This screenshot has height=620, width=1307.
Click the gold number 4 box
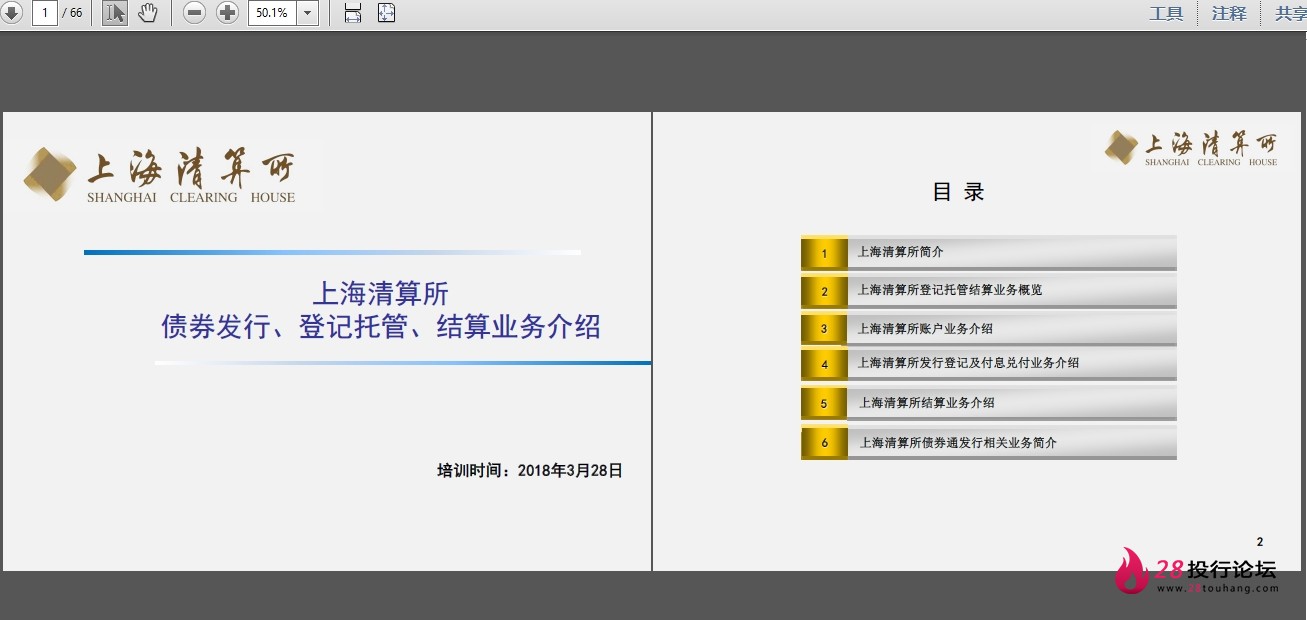pos(824,364)
